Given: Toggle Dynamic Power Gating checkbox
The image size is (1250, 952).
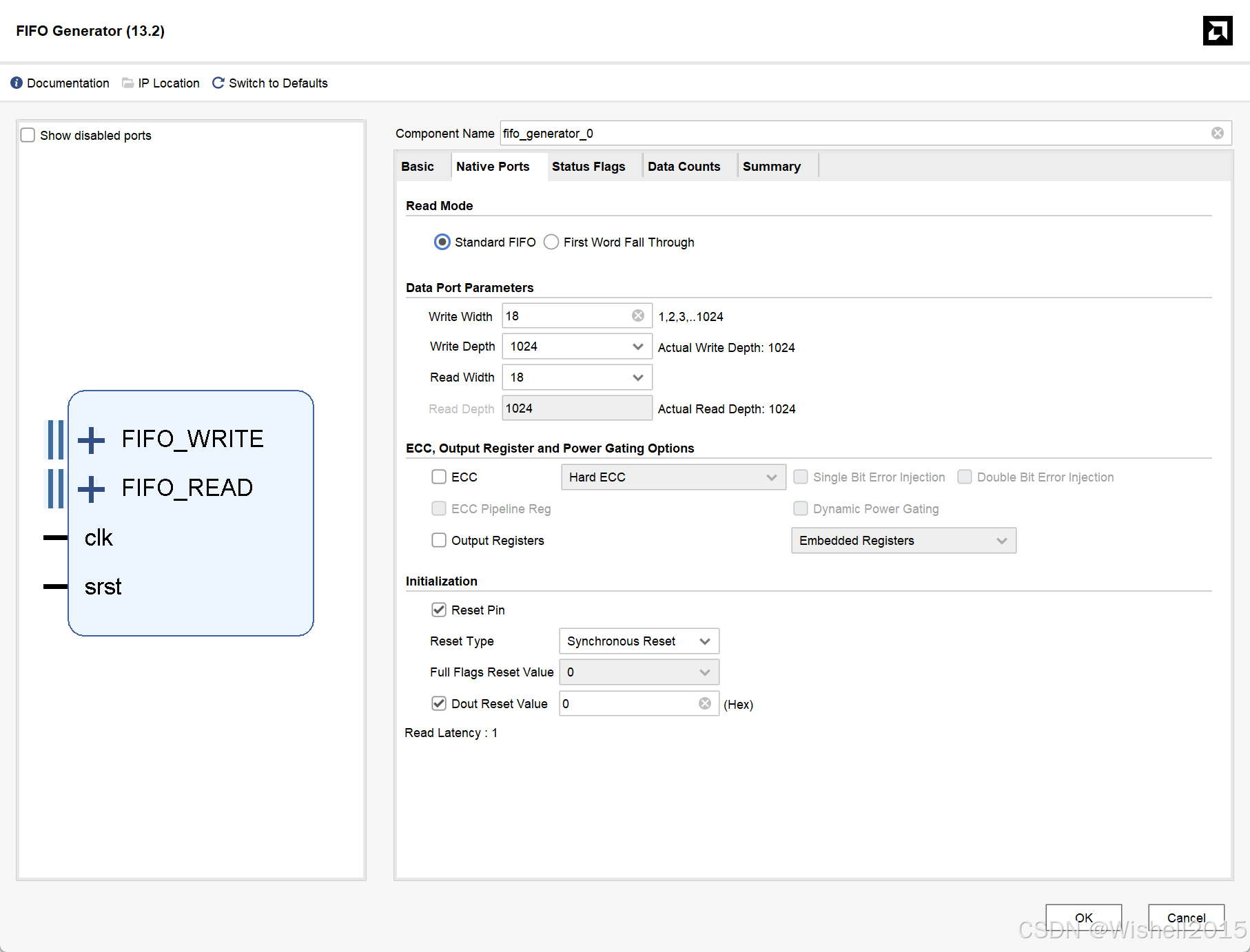Looking at the screenshot, I should point(801,508).
